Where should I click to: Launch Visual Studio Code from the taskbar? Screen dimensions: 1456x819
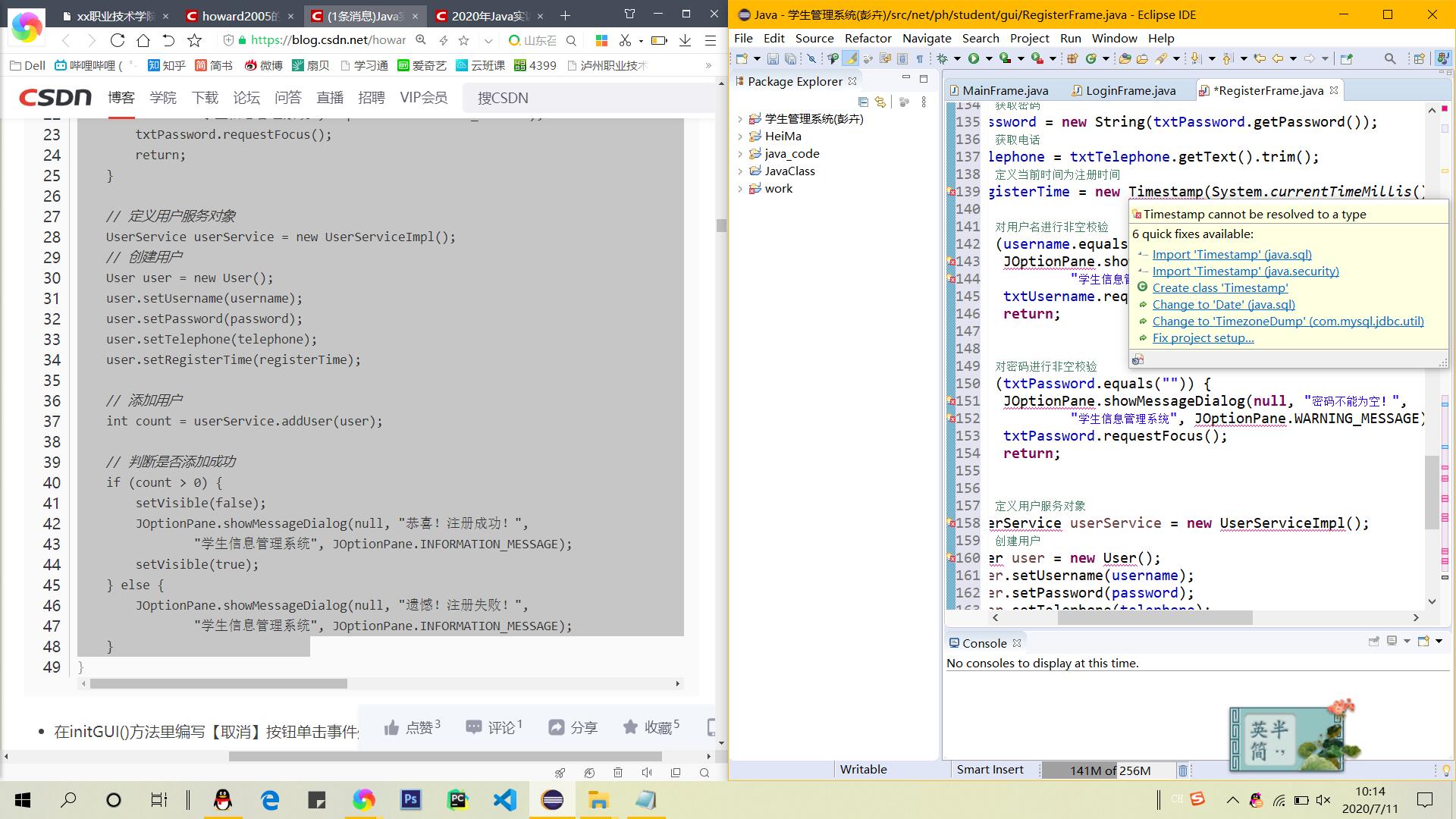504,800
